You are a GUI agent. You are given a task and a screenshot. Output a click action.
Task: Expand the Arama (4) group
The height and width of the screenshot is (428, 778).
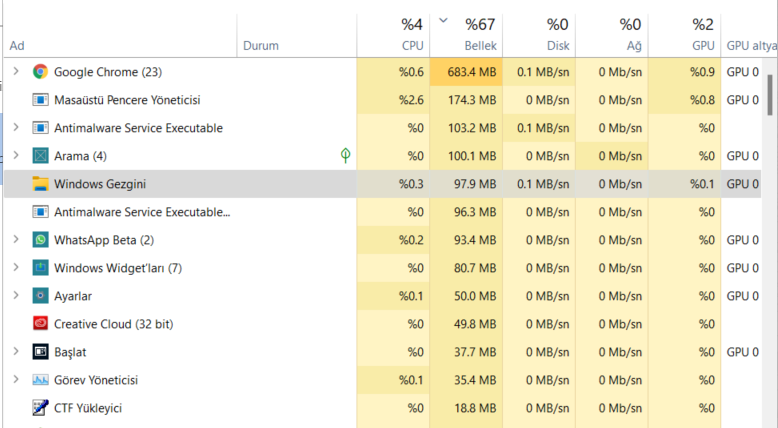click(16, 155)
